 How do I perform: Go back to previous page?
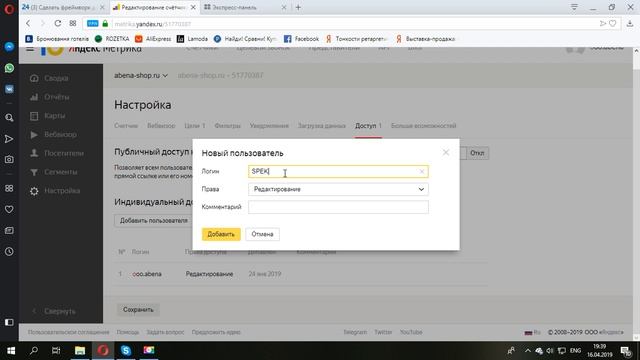point(28,24)
